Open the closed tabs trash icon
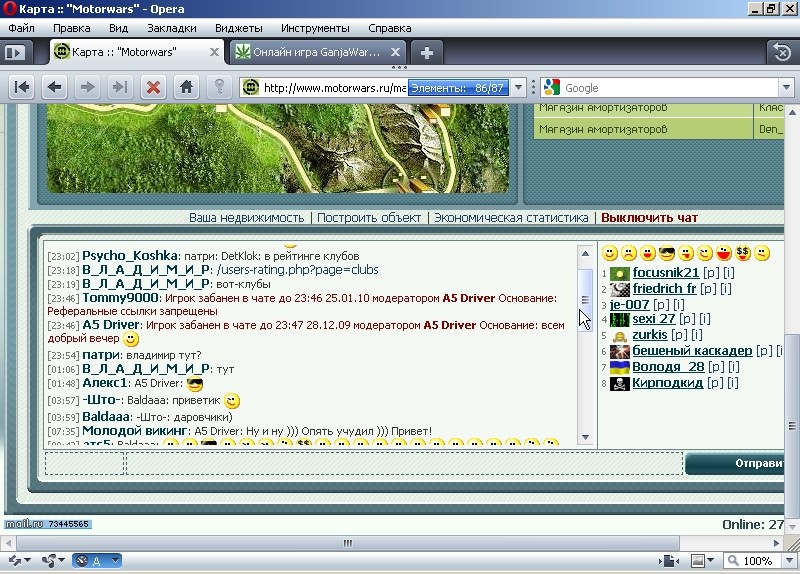This screenshot has width=800, height=574. pyautogui.click(x=782, y=52)
